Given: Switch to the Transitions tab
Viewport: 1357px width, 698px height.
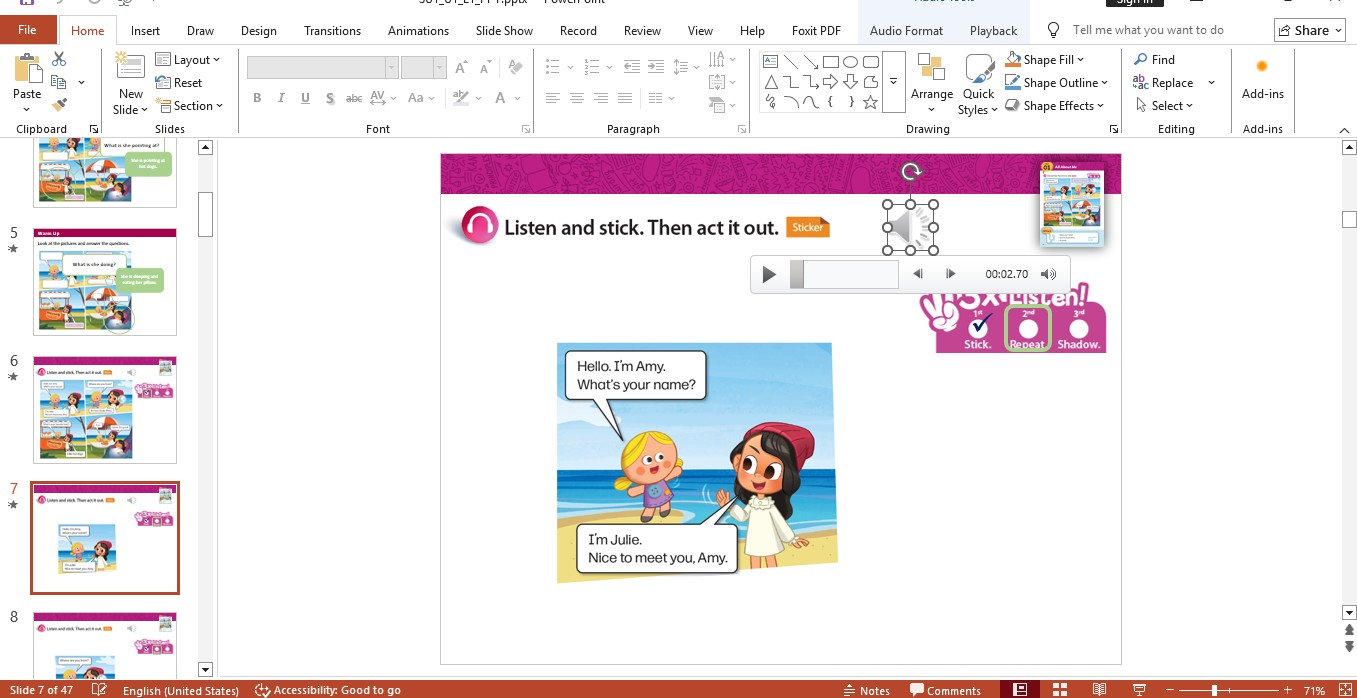Looking at the screenshot, I should (332, 31).
